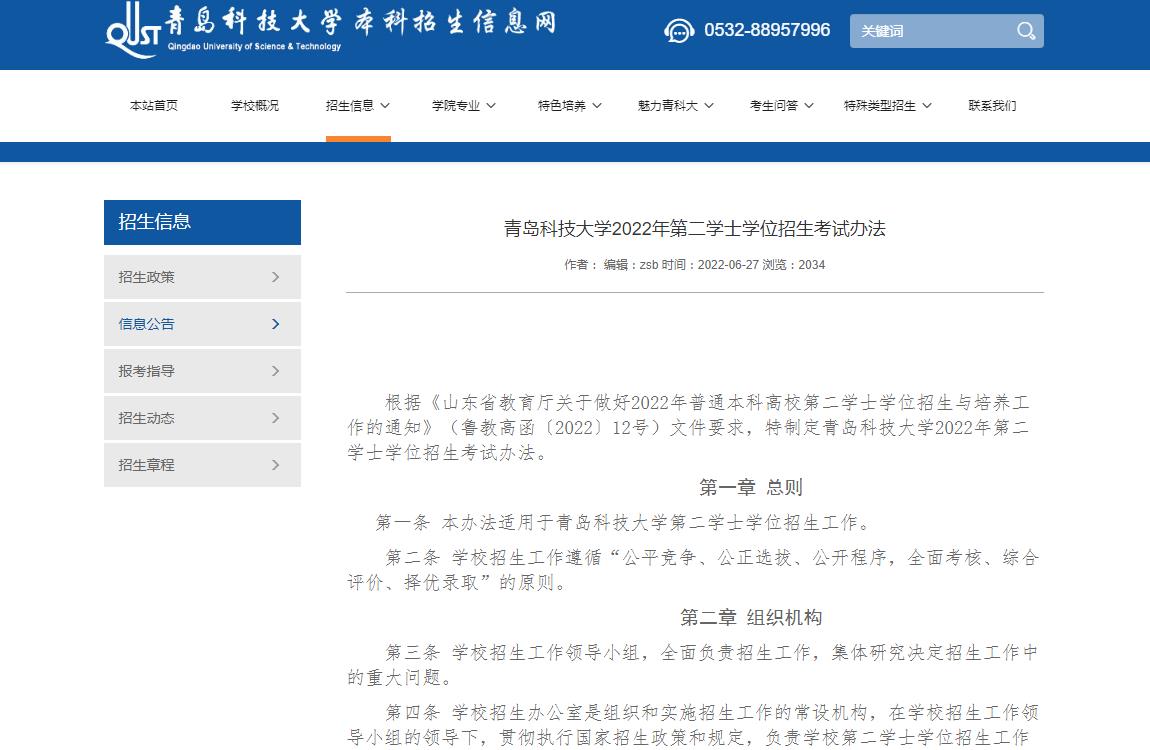Viewport: 1150px width, 750px height.
Task: Open the 学校概况 menu item
Action: click(254, 106)
